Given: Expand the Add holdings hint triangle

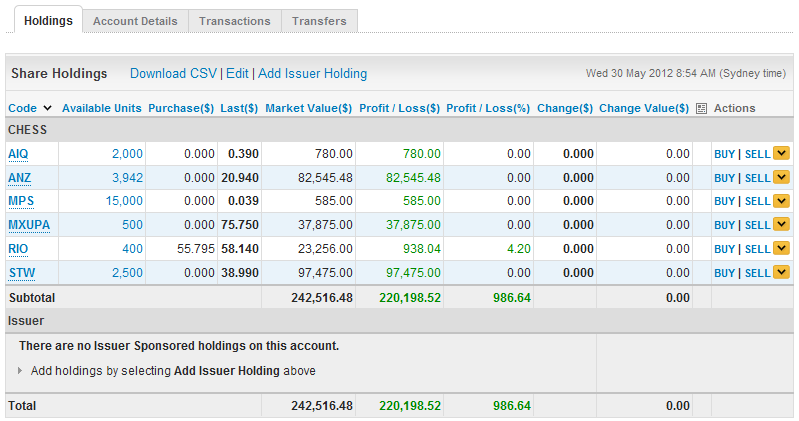Looking at the screenshot, I should coord(22,371).
